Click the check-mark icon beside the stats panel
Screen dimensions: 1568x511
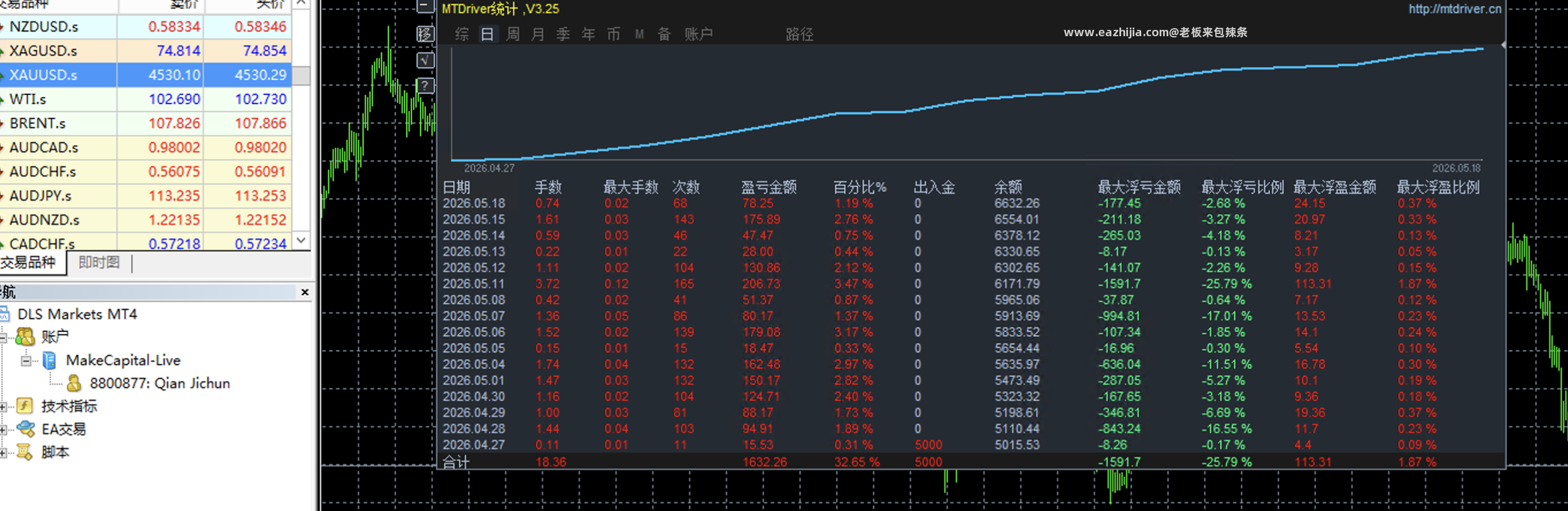tap(425, 60)
